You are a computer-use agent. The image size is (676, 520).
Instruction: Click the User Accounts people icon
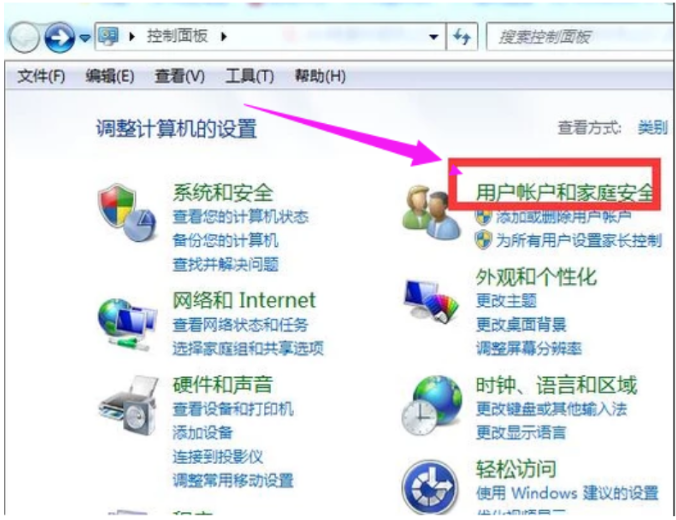coord(429,212)
